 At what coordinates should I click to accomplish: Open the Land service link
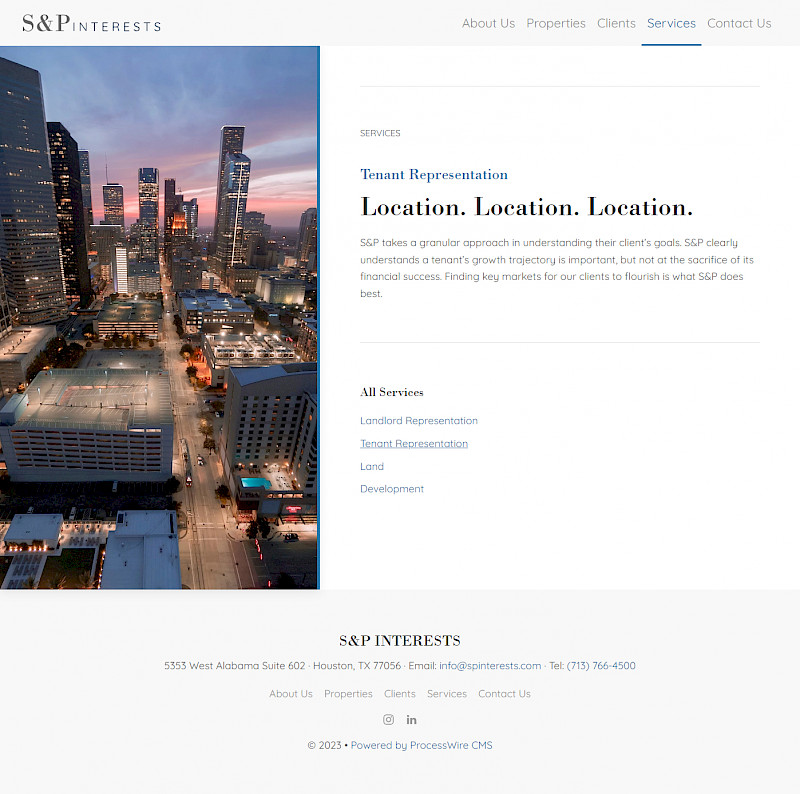(372, 467)
